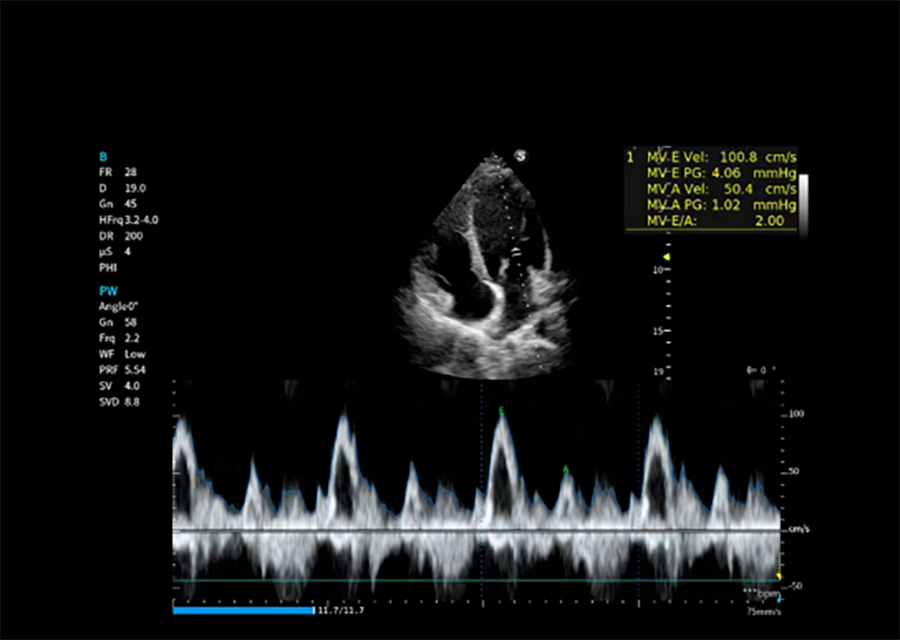The image size is (900, 640).
Task: Click the grayscale map bar beside the results
Action: pyautogui.click(x=802, y=203)
